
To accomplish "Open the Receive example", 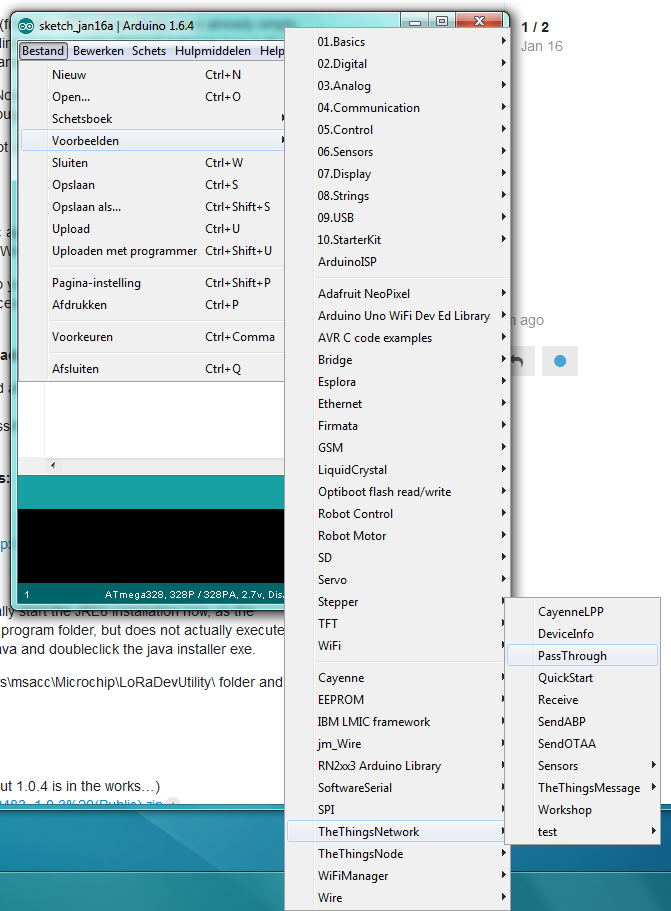I will [583, 700].
